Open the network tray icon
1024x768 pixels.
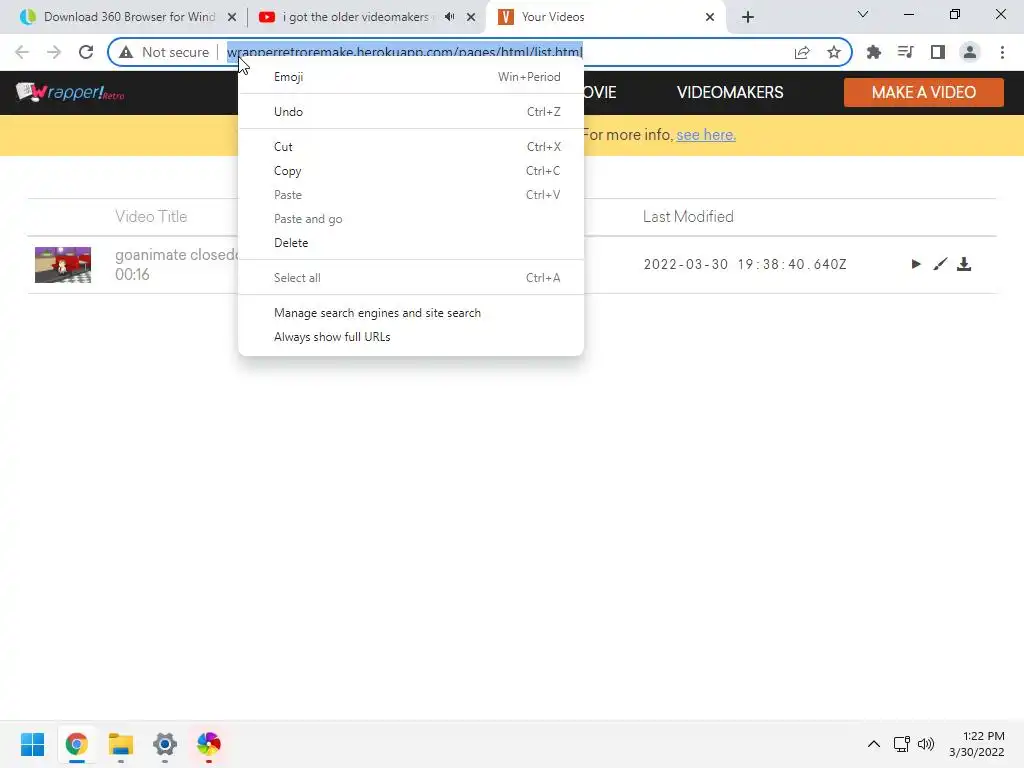click(902, 744)
